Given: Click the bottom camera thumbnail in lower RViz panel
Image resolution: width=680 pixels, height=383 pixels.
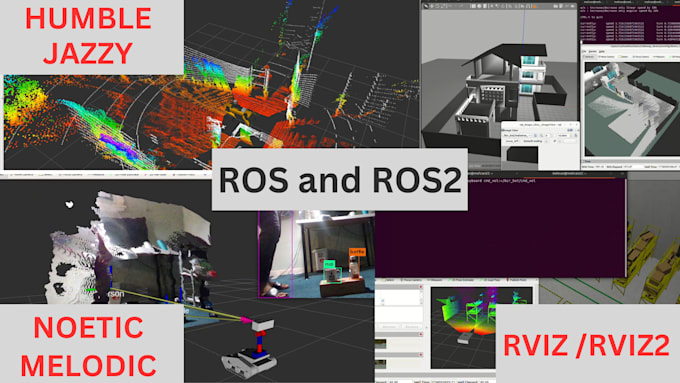Looking at the screenshot, I should pos(380,363).
